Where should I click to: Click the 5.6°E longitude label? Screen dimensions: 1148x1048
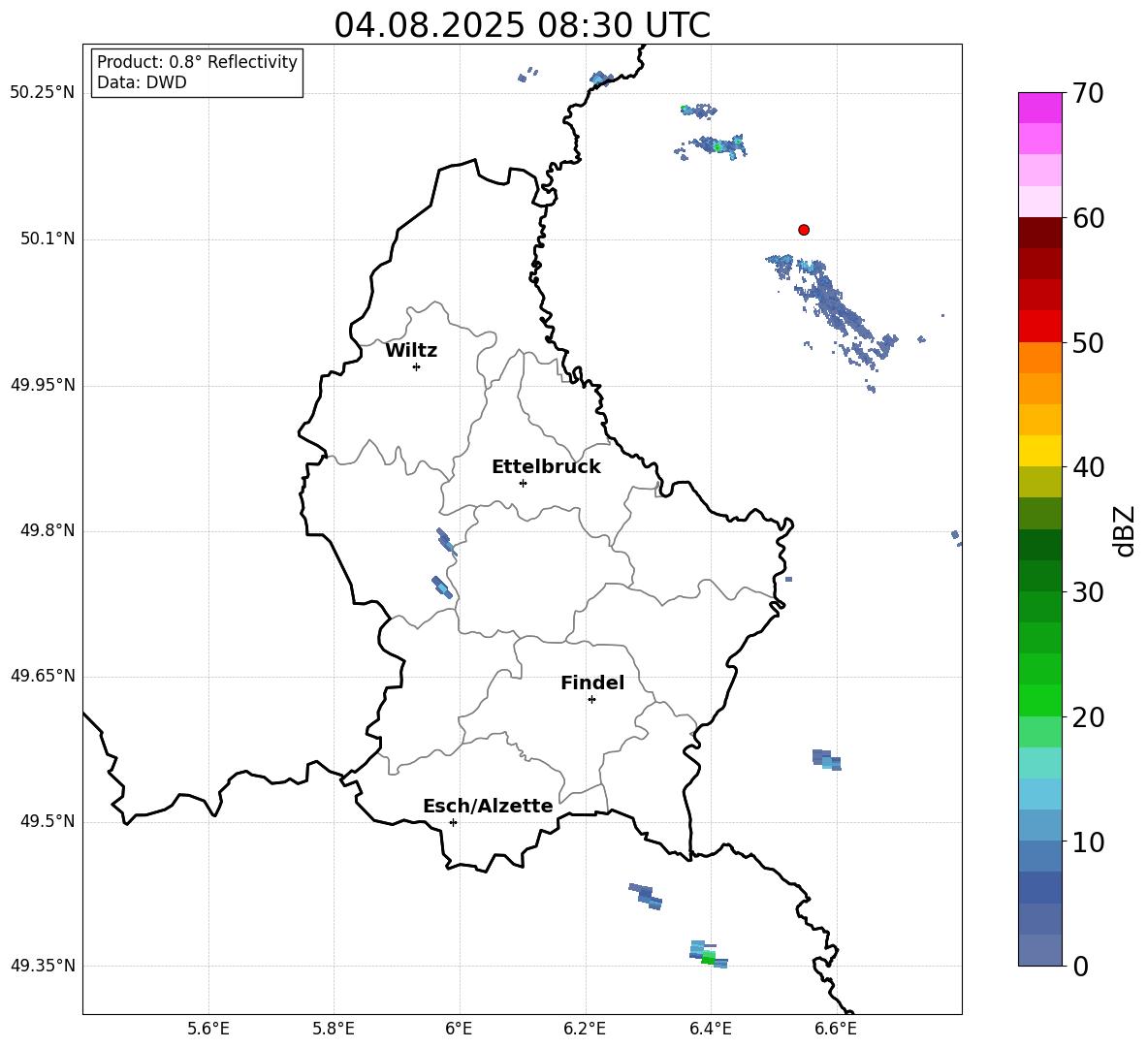pos(208,1029)
